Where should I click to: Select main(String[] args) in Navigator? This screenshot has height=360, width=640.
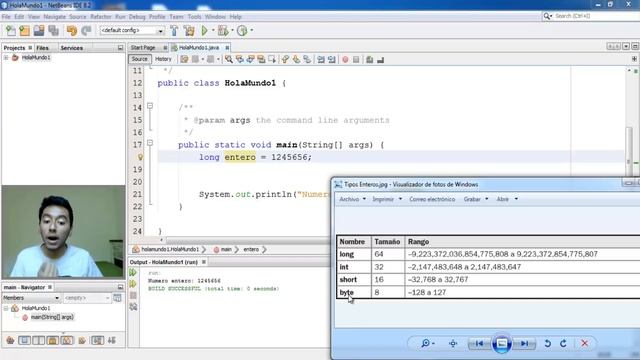pos(52,317)
